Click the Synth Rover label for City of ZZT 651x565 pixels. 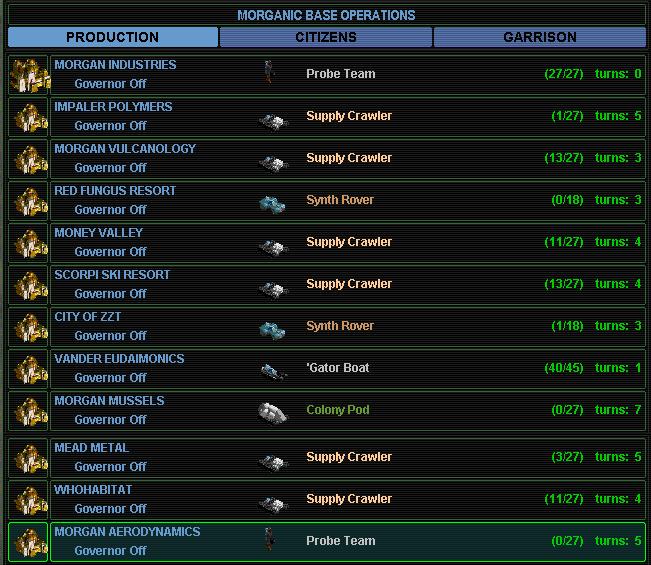(340, 326)
